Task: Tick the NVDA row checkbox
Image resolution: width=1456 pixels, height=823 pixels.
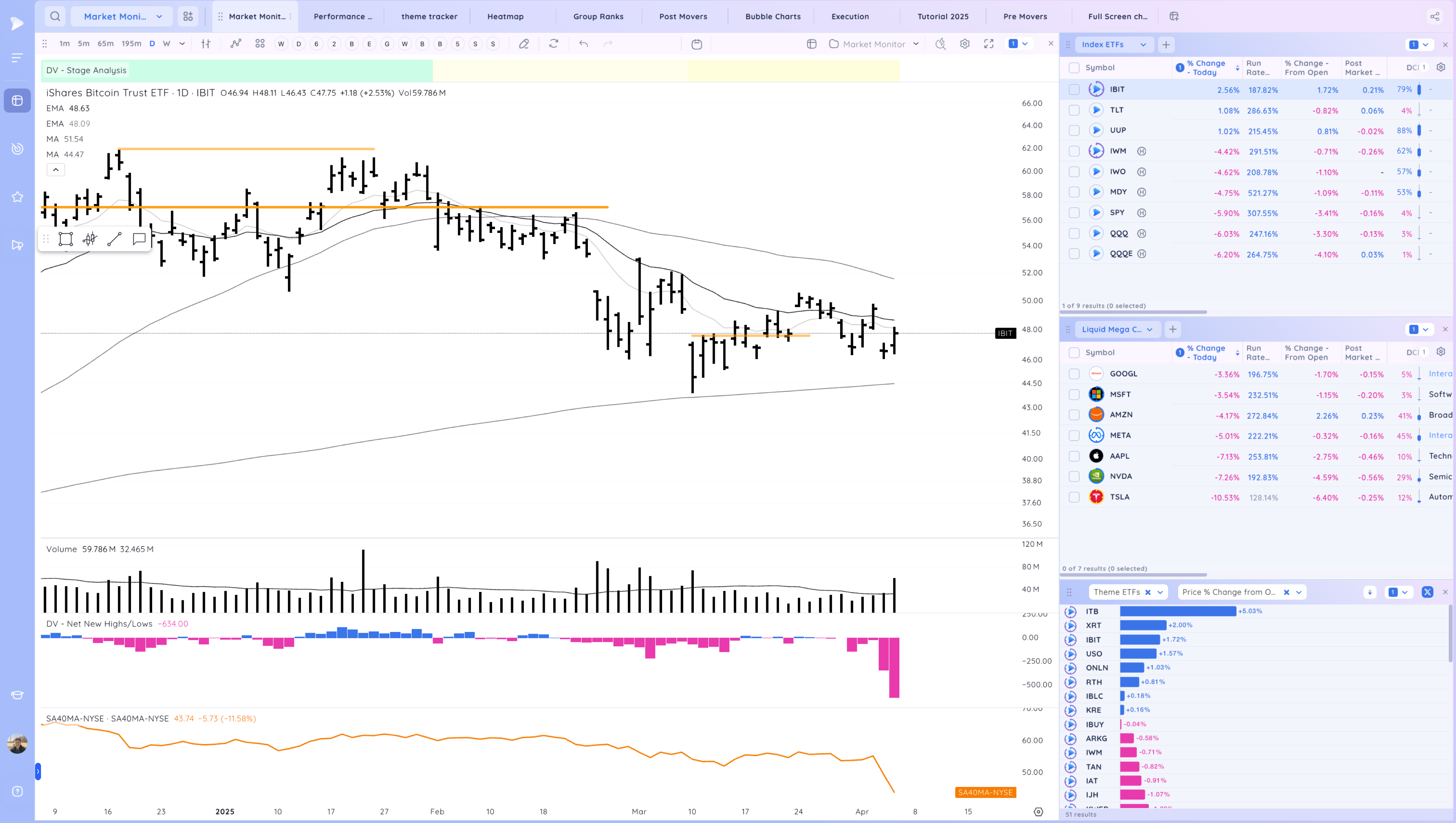Action: pyautogui.click(x=1074, y=477)
